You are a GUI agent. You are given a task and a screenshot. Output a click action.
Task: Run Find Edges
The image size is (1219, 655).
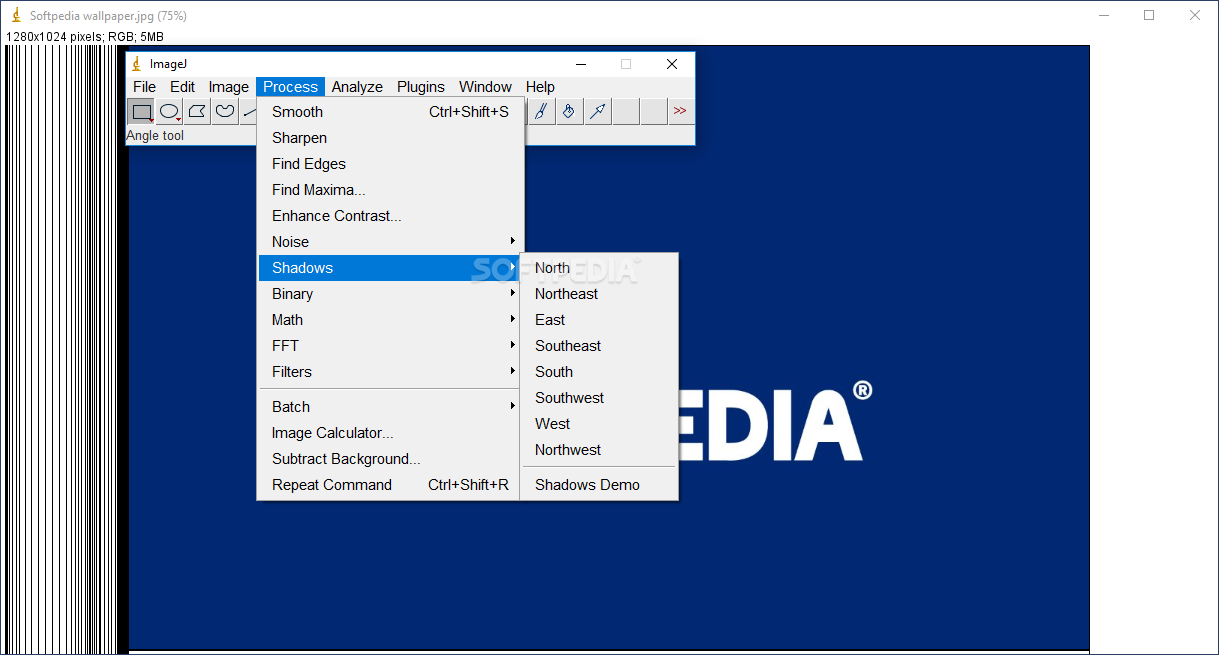tap(389, 164)
